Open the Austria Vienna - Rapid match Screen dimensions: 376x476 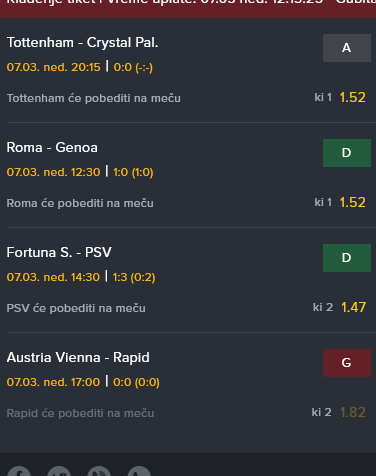coord(78,358)
